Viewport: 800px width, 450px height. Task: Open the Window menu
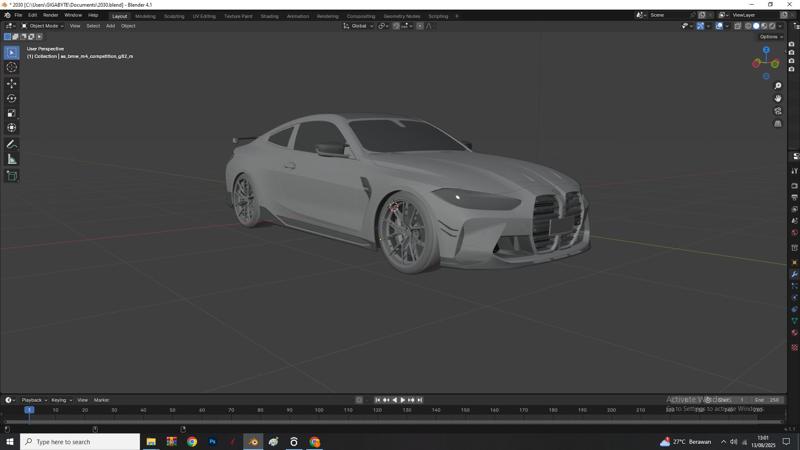pos(73,15)
